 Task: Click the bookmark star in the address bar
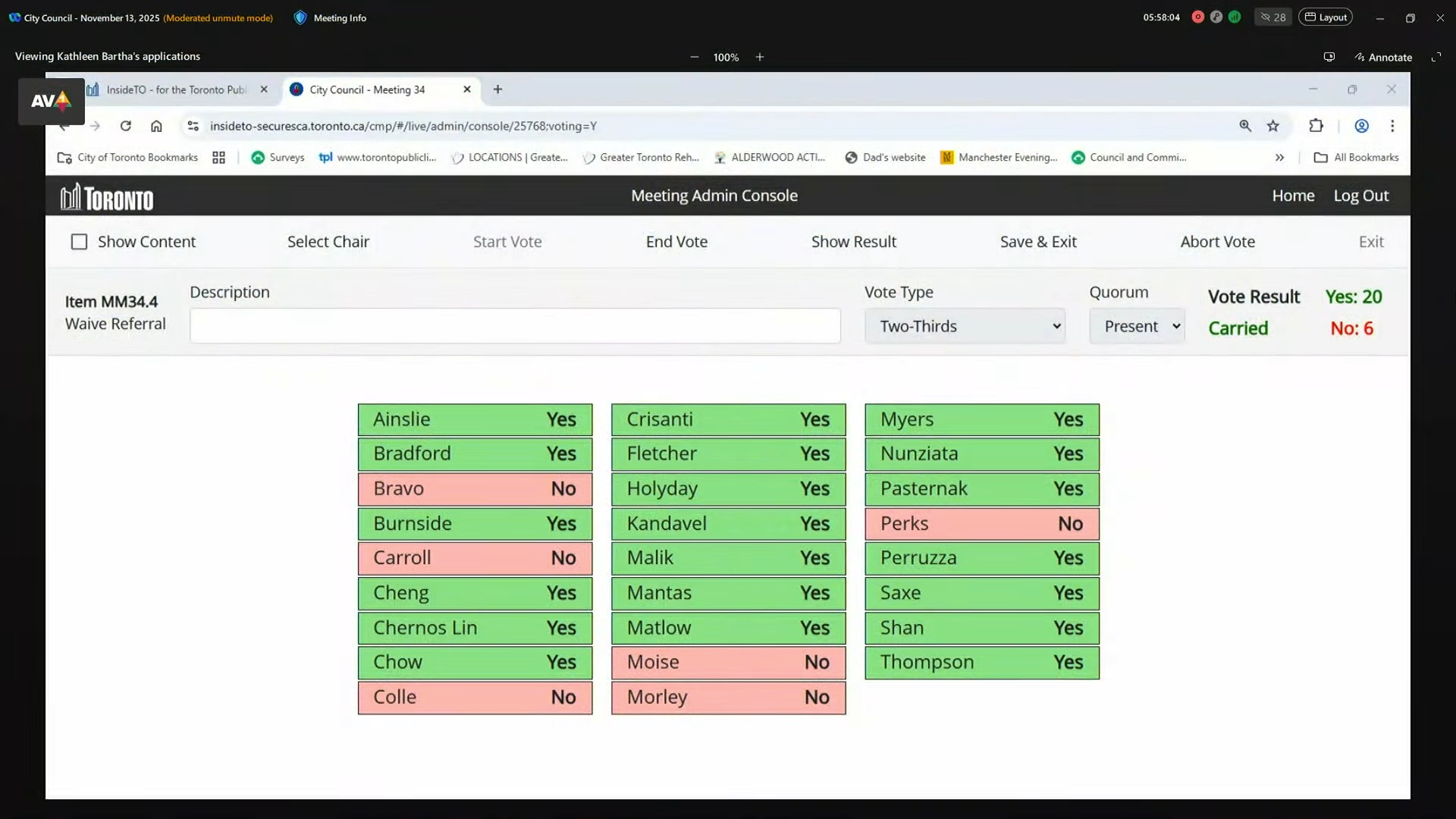click(1273, 126)
